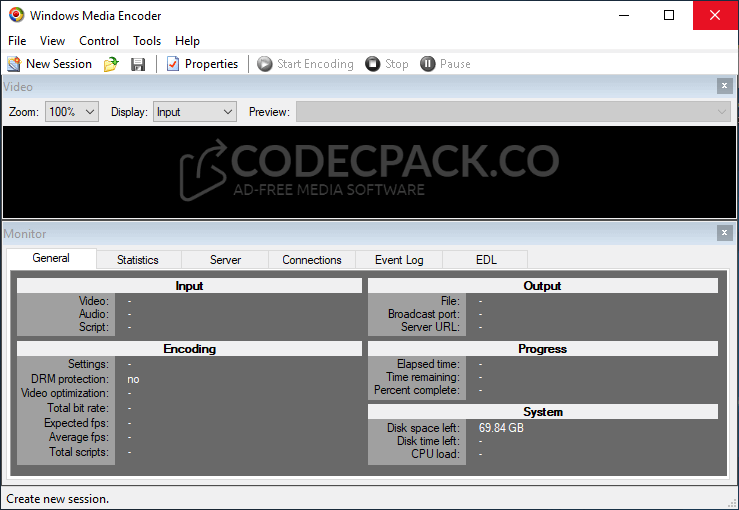Click the Windows Media Encoder title bar icon
The height and width of the screenshot is (510, 739).
pyautogui.click(x=16, y=15)
